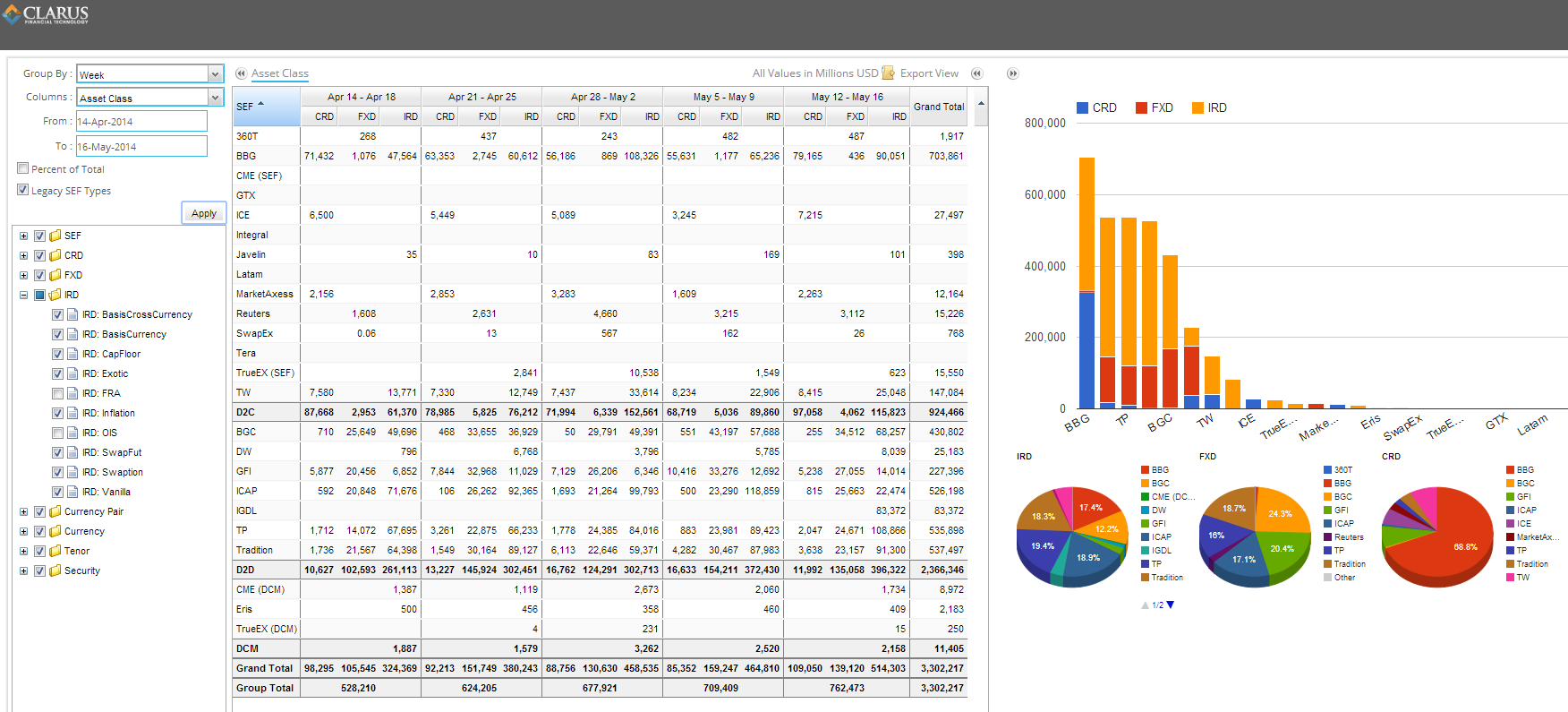Uncheck the IRD: Vanilla checkbox
The image size is (1568, 712).
click(x=57, y=492)
